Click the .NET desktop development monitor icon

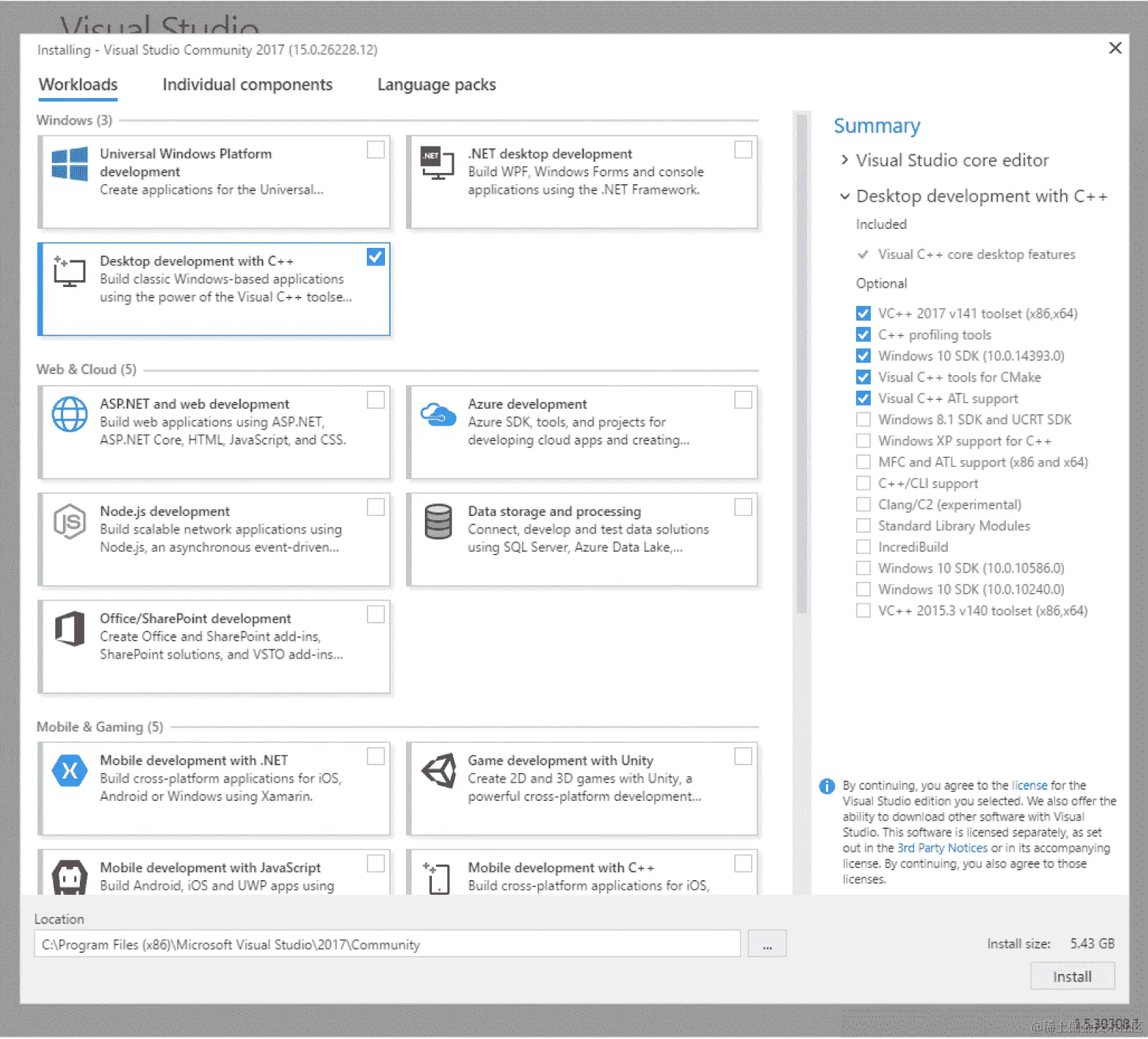(437, 163)
